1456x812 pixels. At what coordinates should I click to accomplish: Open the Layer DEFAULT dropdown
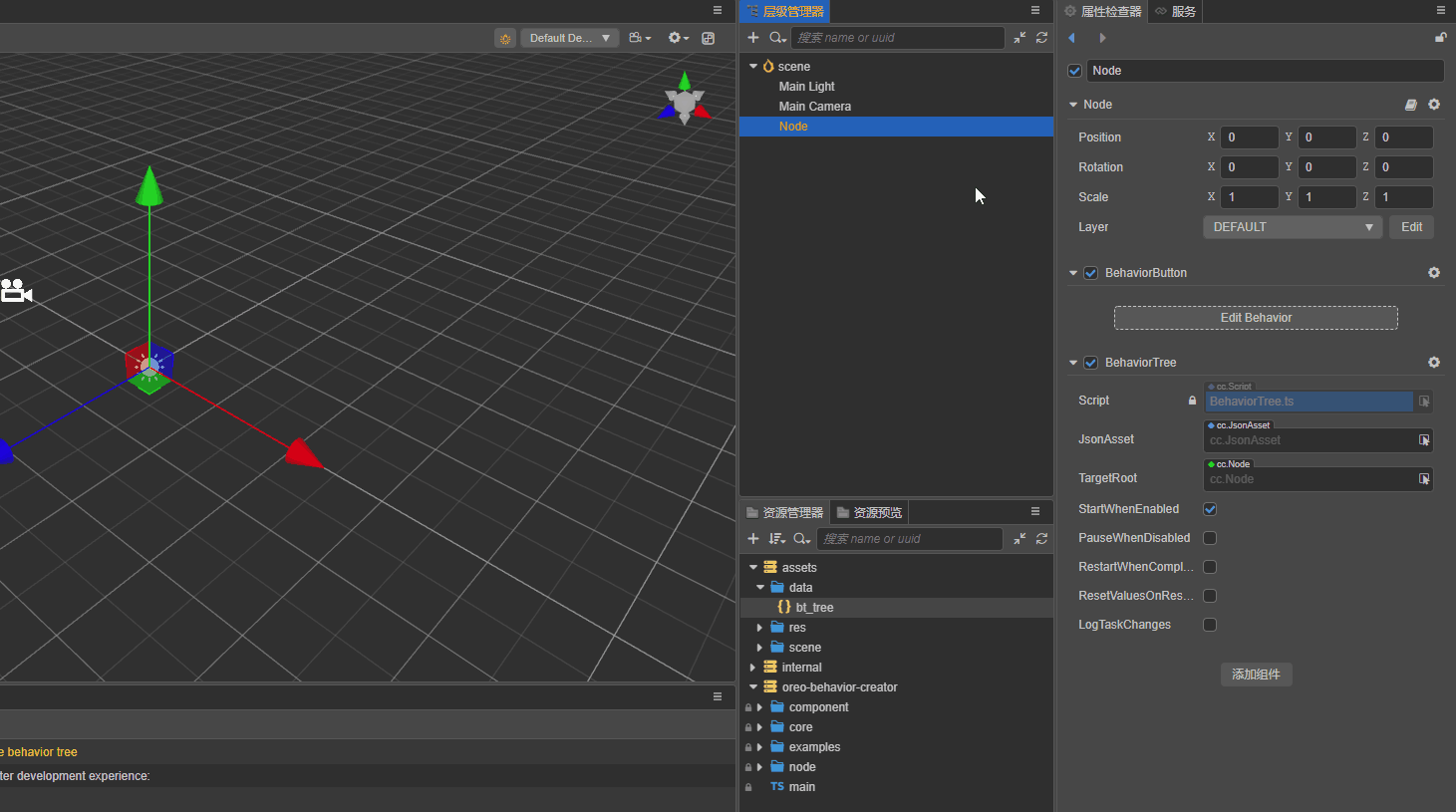pyautogui.click(x=1293, y=227)
